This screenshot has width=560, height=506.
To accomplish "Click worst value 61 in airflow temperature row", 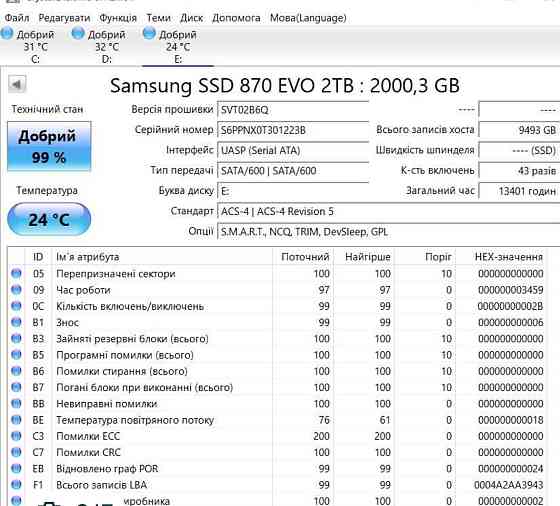I will pos(385,420).
